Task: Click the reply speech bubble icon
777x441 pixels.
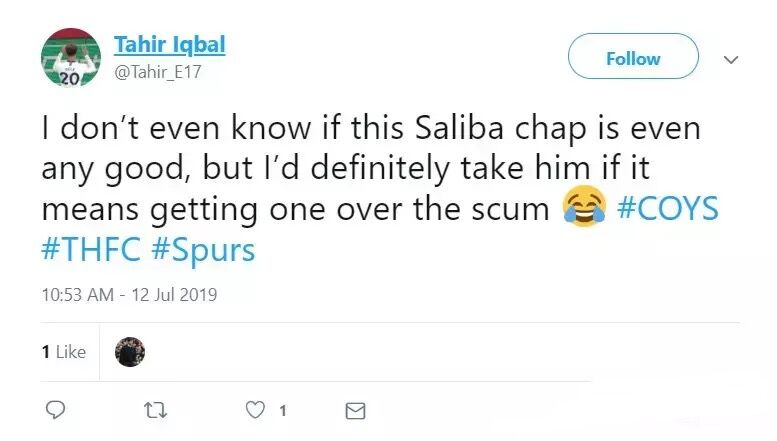Action: pyautogui.click(x=57, y=410)
